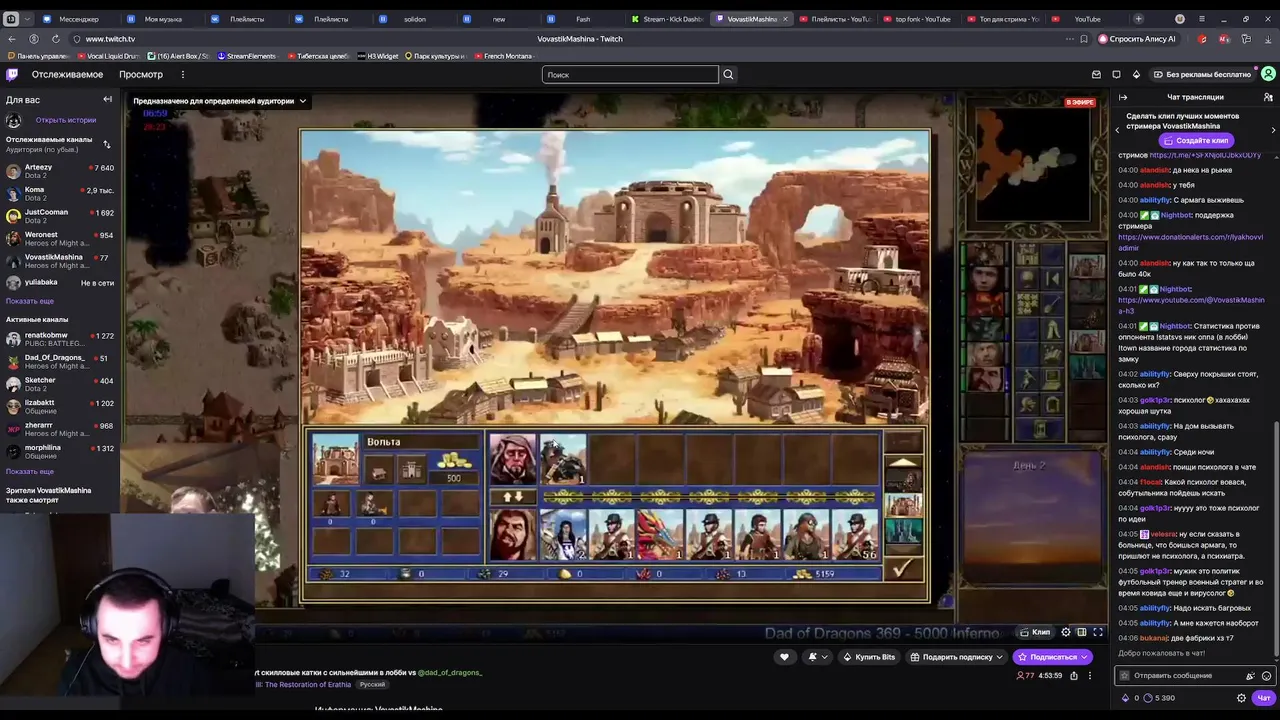Show more active channels

pos(30,471)
